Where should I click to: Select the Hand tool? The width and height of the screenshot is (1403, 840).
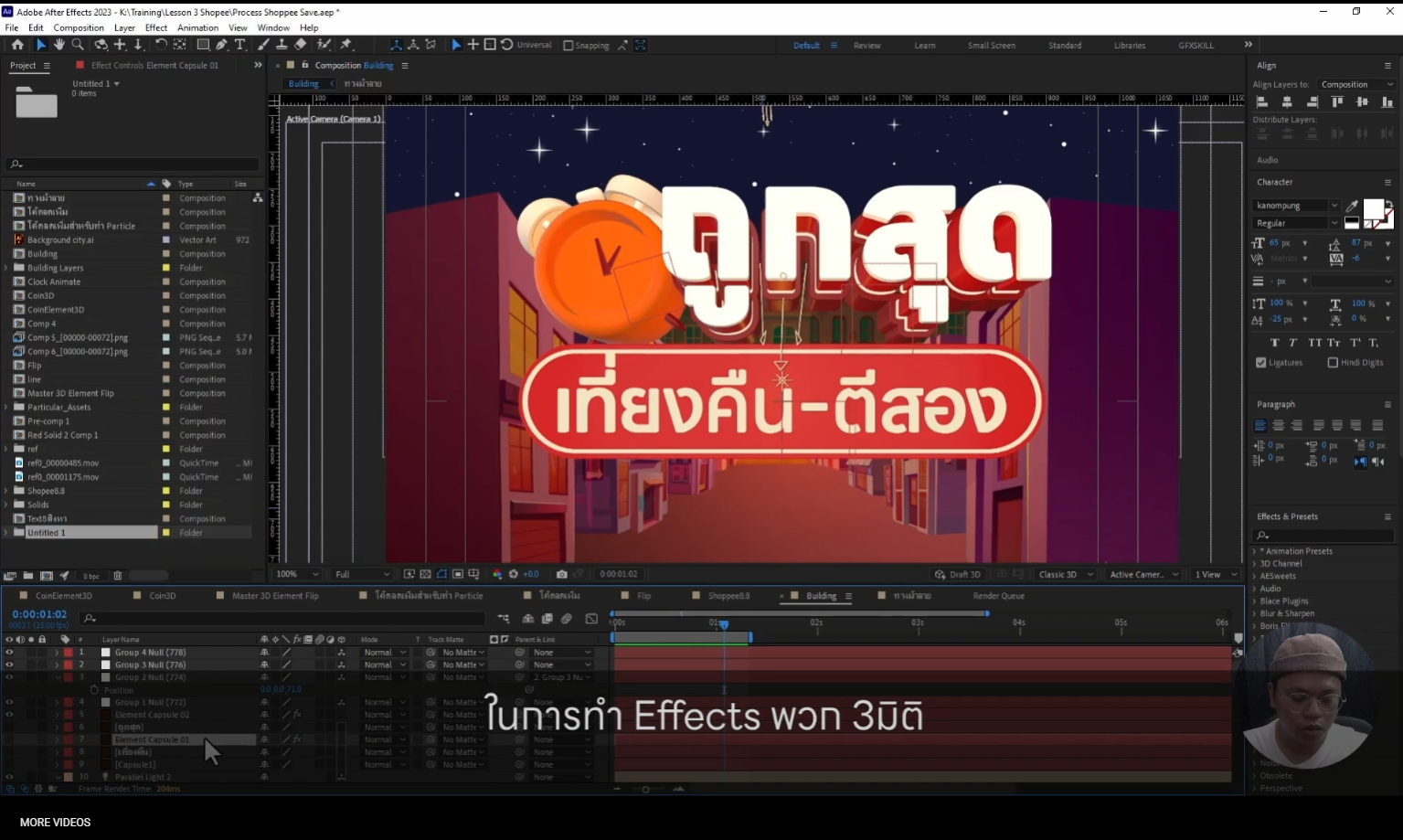[59, 45]
